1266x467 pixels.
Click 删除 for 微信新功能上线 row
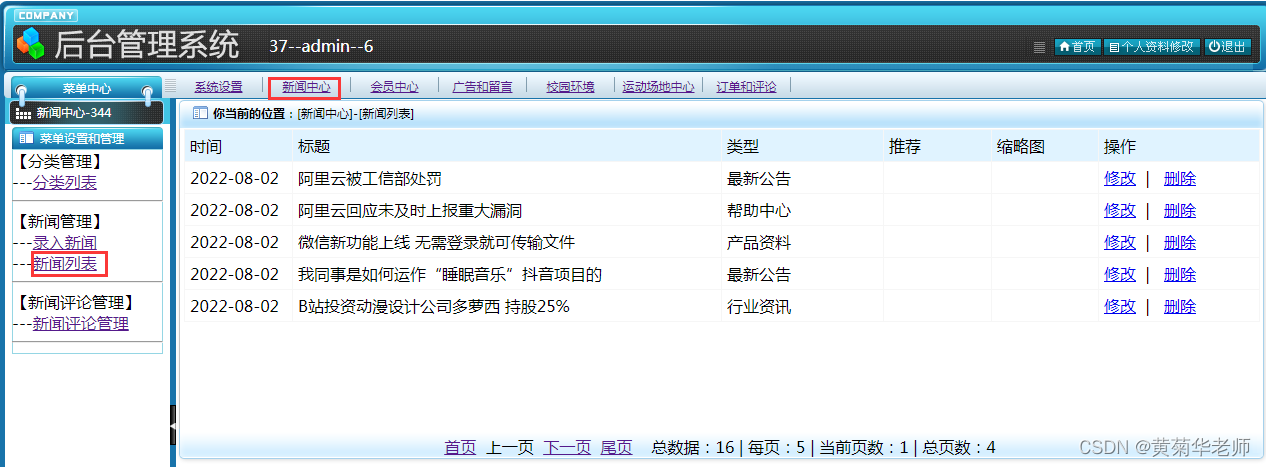1180,243
